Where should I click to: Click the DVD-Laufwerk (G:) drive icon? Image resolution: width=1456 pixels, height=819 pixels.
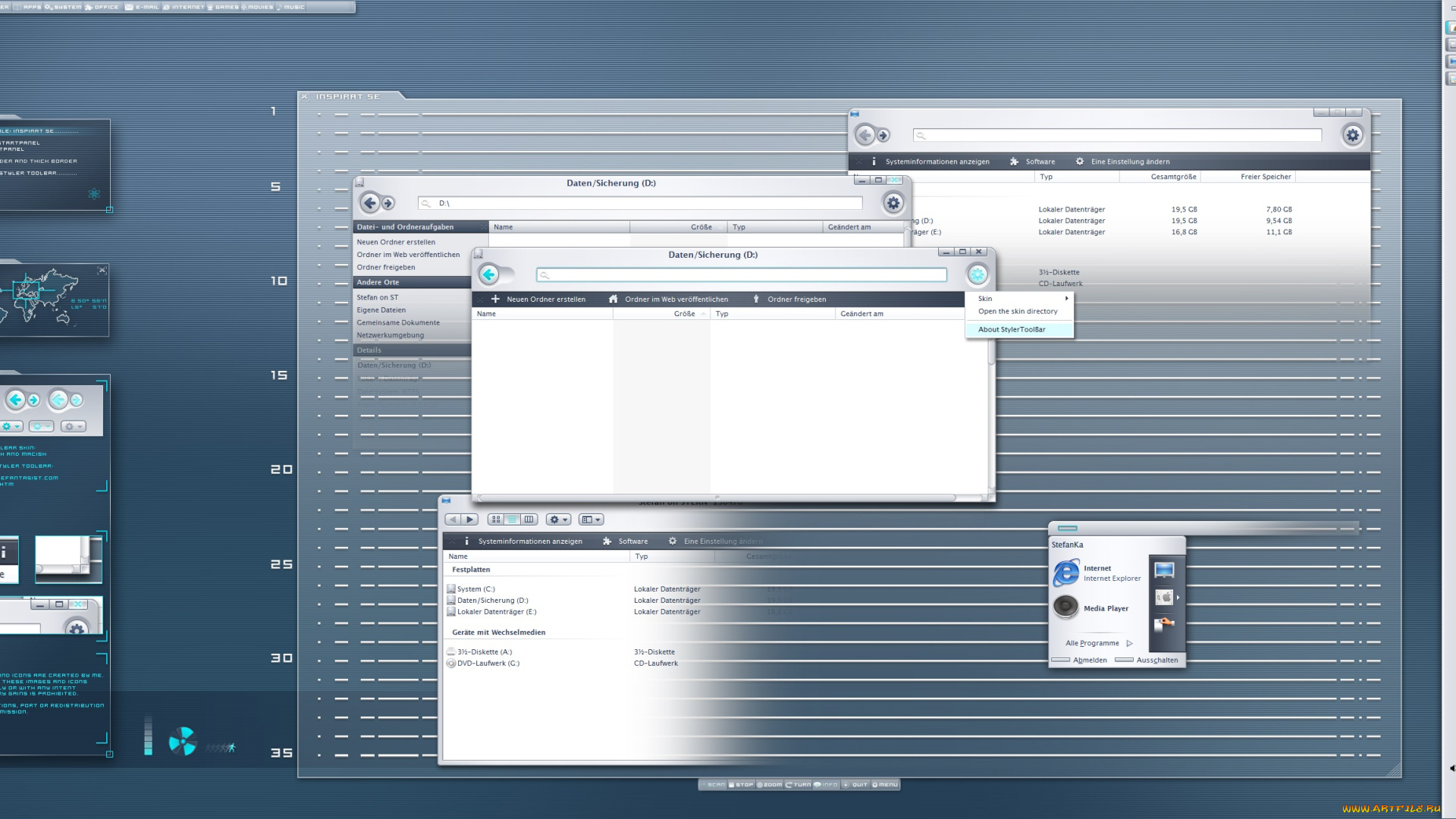tap(451, 664)
